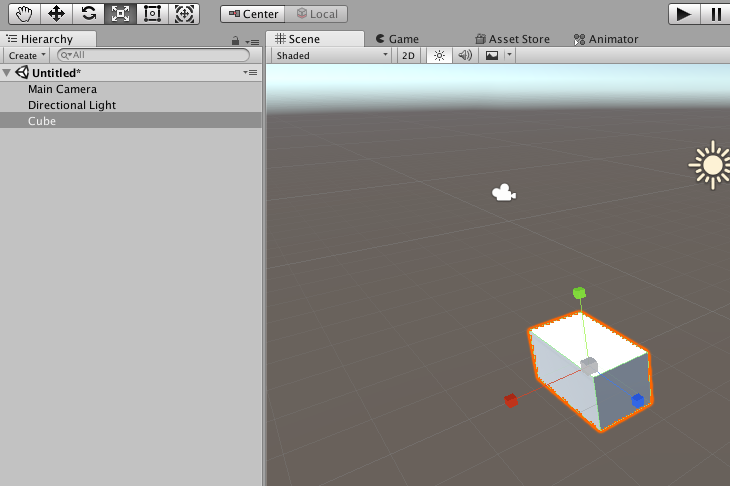
Task: Toggle scene audio speaker icon
Action: click(465, 55)
